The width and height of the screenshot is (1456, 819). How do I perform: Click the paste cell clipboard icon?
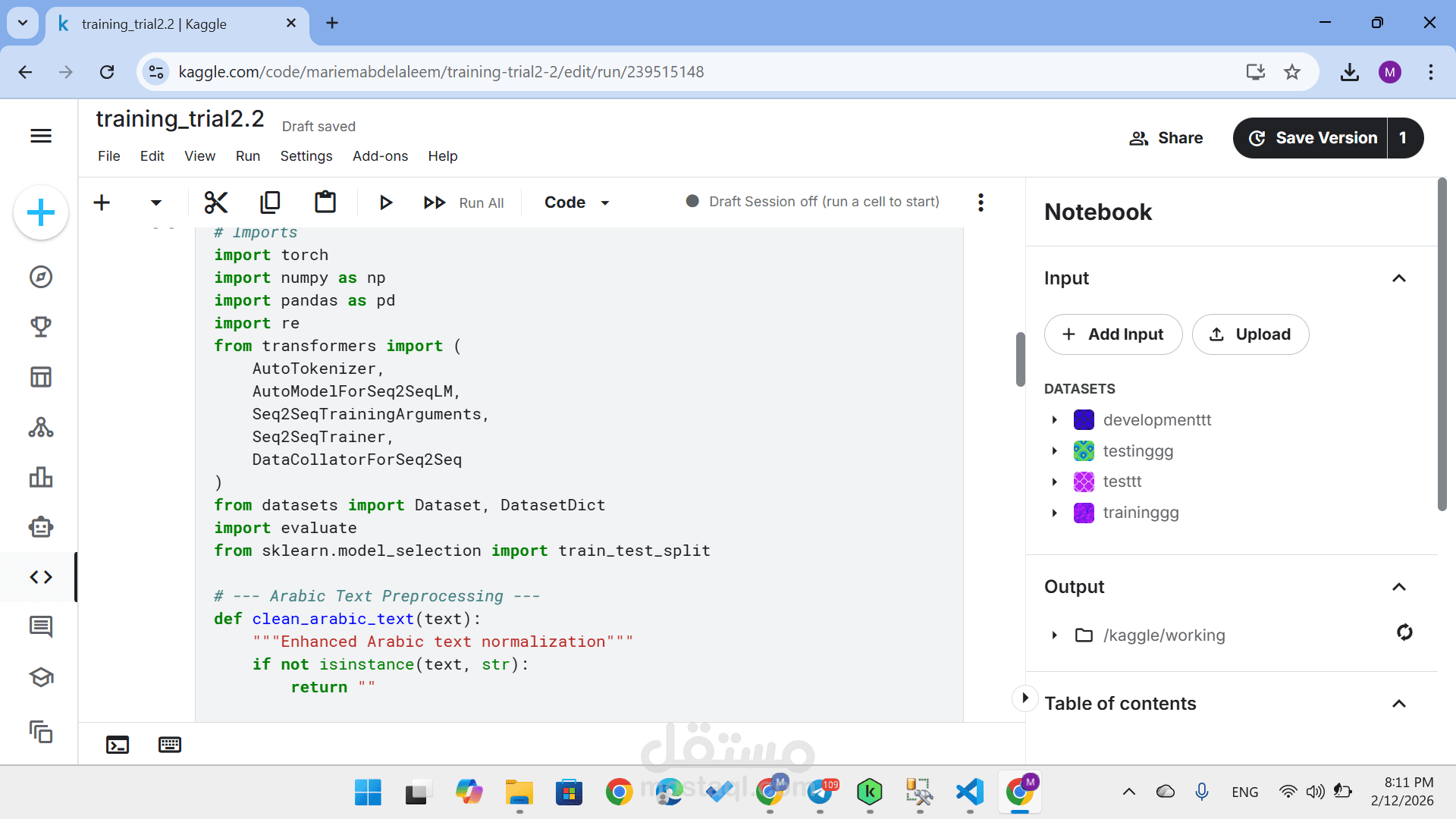tap(325, 202)
